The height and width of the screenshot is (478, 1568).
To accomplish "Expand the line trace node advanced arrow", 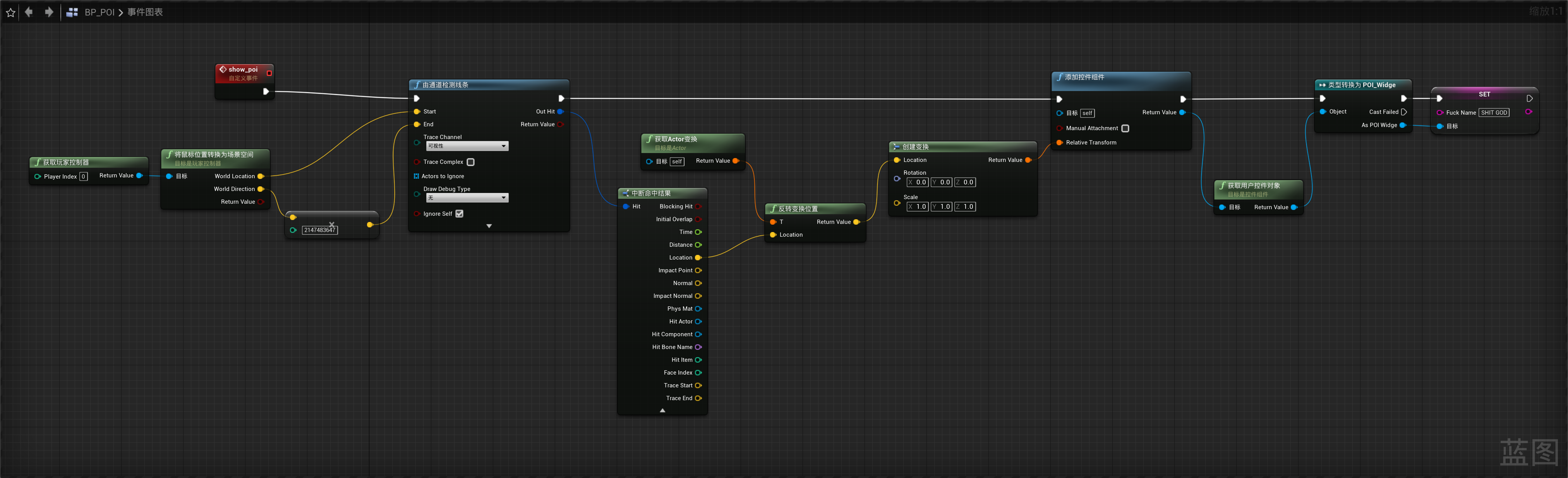I will [489, 226].
